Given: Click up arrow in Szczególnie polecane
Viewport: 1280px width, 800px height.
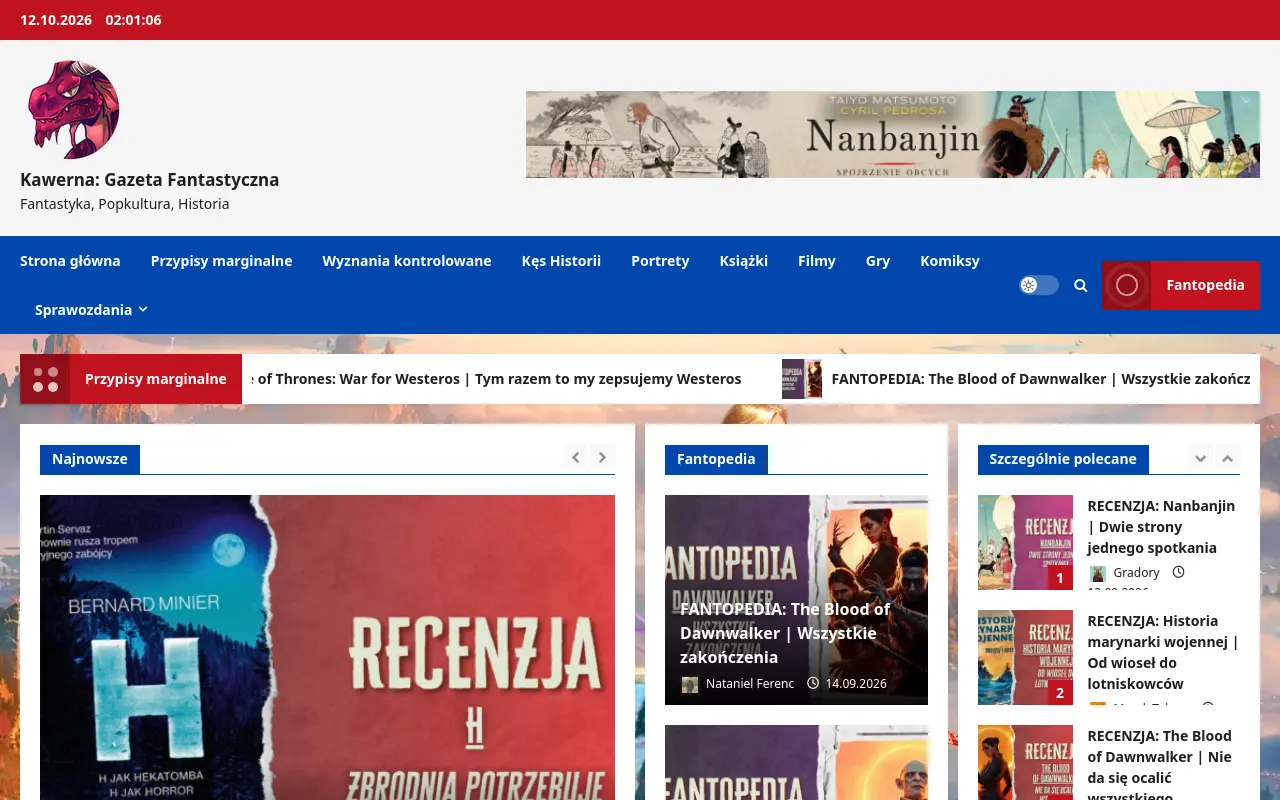Looking at the screenshot, I should [x=1227, y=457].
